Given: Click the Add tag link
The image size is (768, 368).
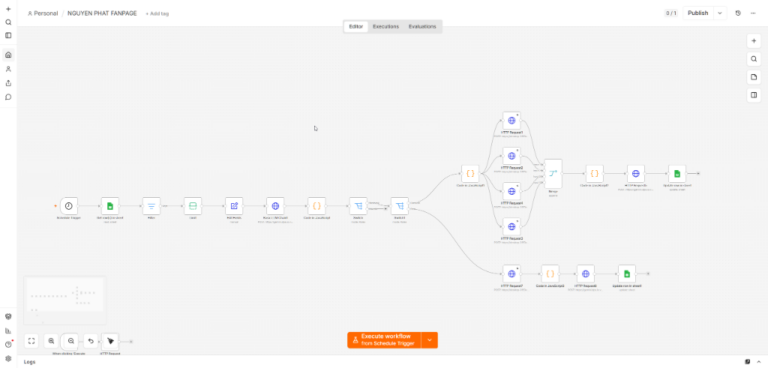Looking at the screenshot, I should [x=157, y=14].
